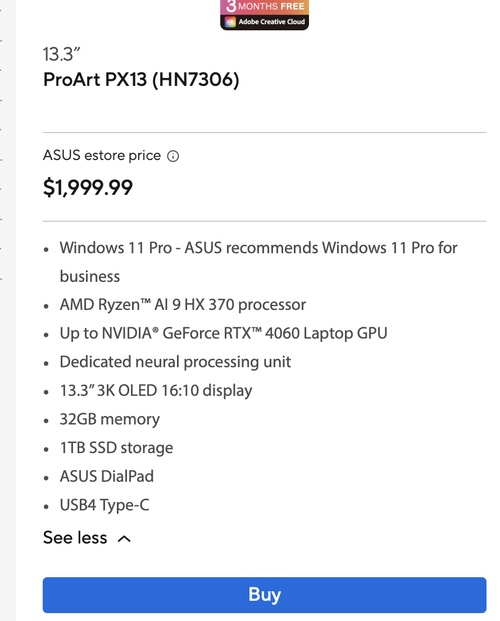Screen dimensions: 500x621
Task: Click the 1TB SSD storage bullet
Action: [x=116, y=448]
